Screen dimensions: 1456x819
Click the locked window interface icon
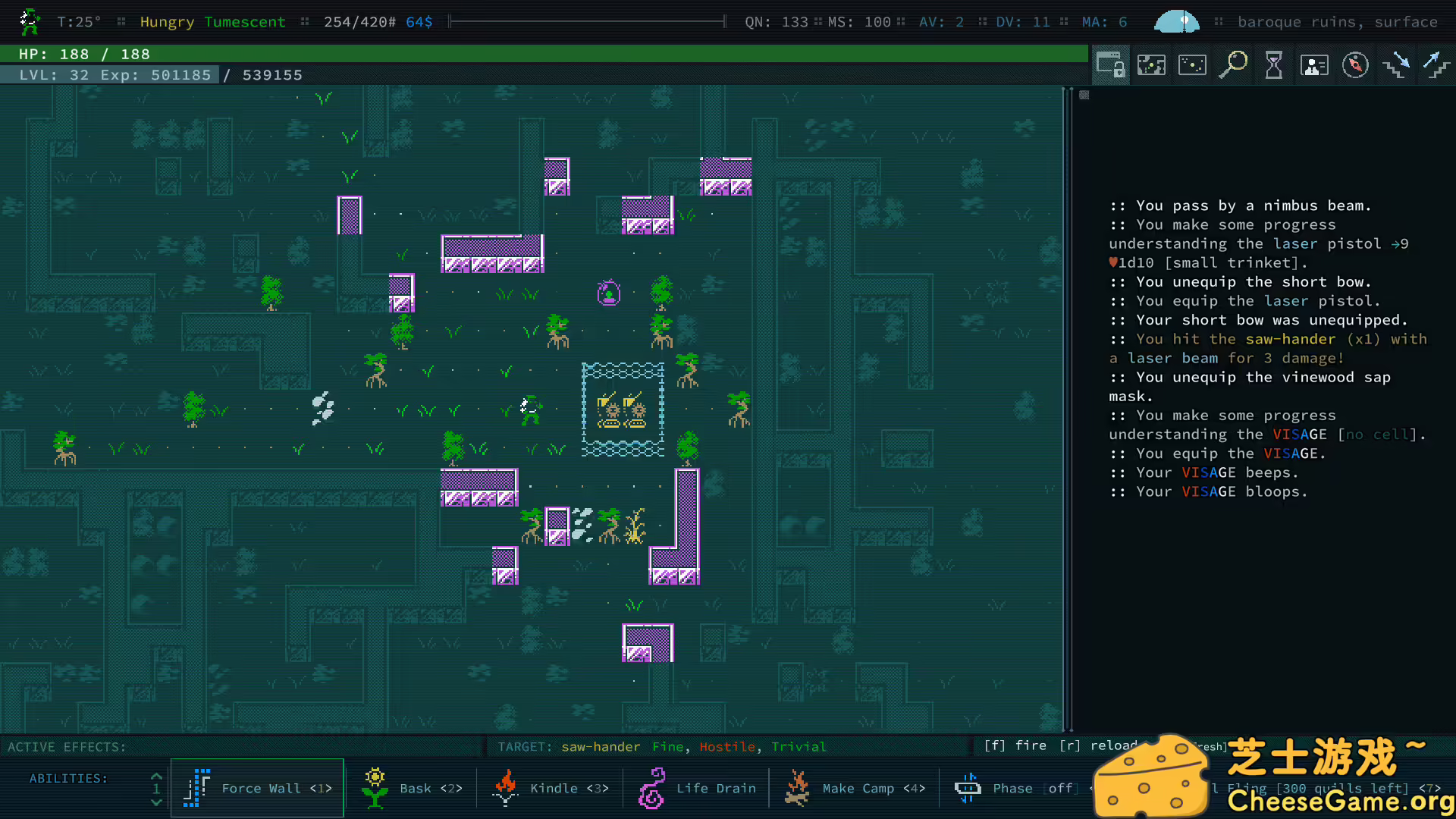[x=1110, y=64]
